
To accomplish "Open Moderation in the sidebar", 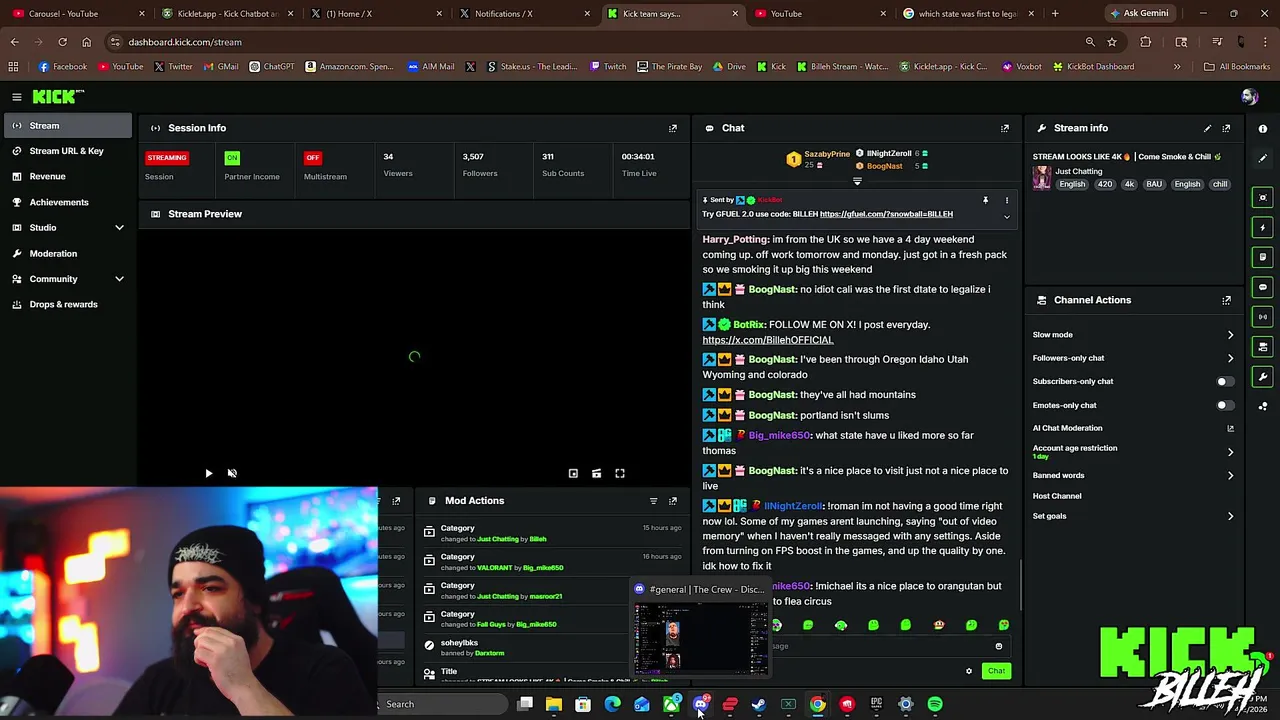I will coord(66,254).
